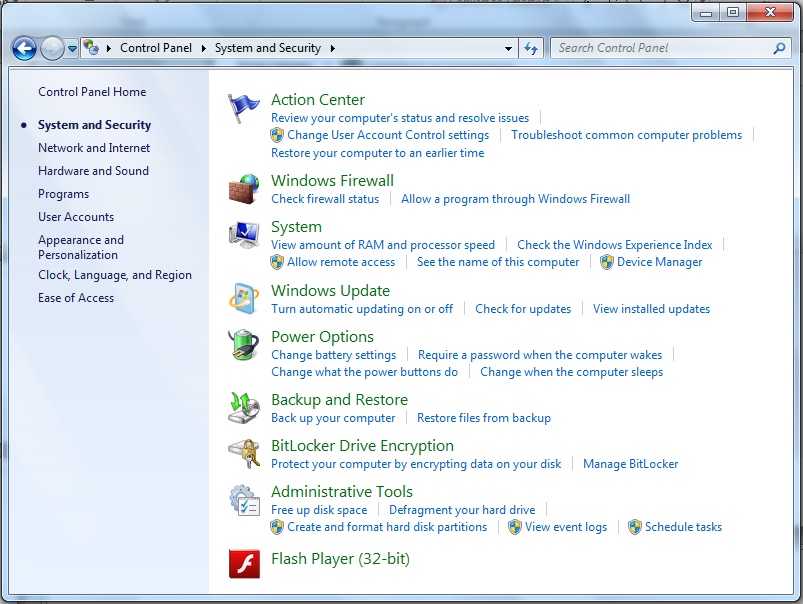The height and width of the screenshot is (604, 803).
Task: Open the Backup and Restore icon
Action: [x=244, y=408]
